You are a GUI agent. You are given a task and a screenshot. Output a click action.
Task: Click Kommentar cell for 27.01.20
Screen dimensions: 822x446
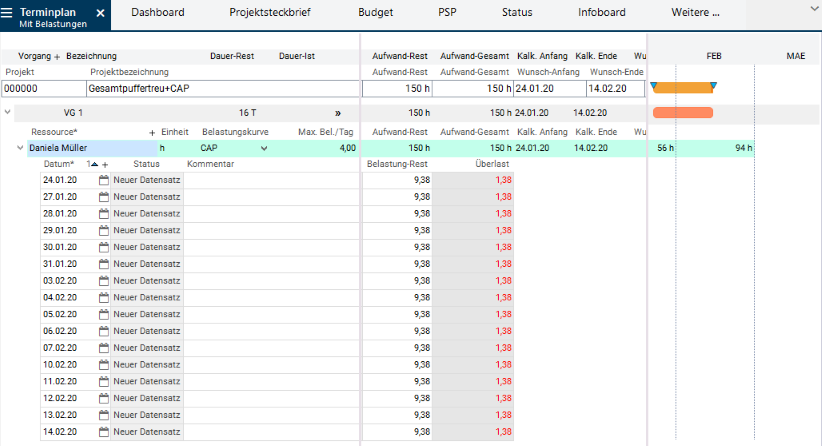click(271, 197)
